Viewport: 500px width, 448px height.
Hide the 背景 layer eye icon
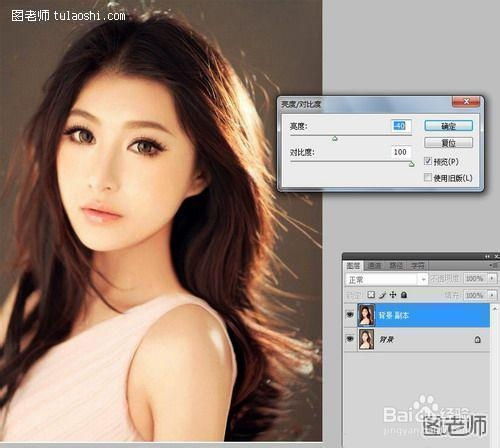point(350,339)
